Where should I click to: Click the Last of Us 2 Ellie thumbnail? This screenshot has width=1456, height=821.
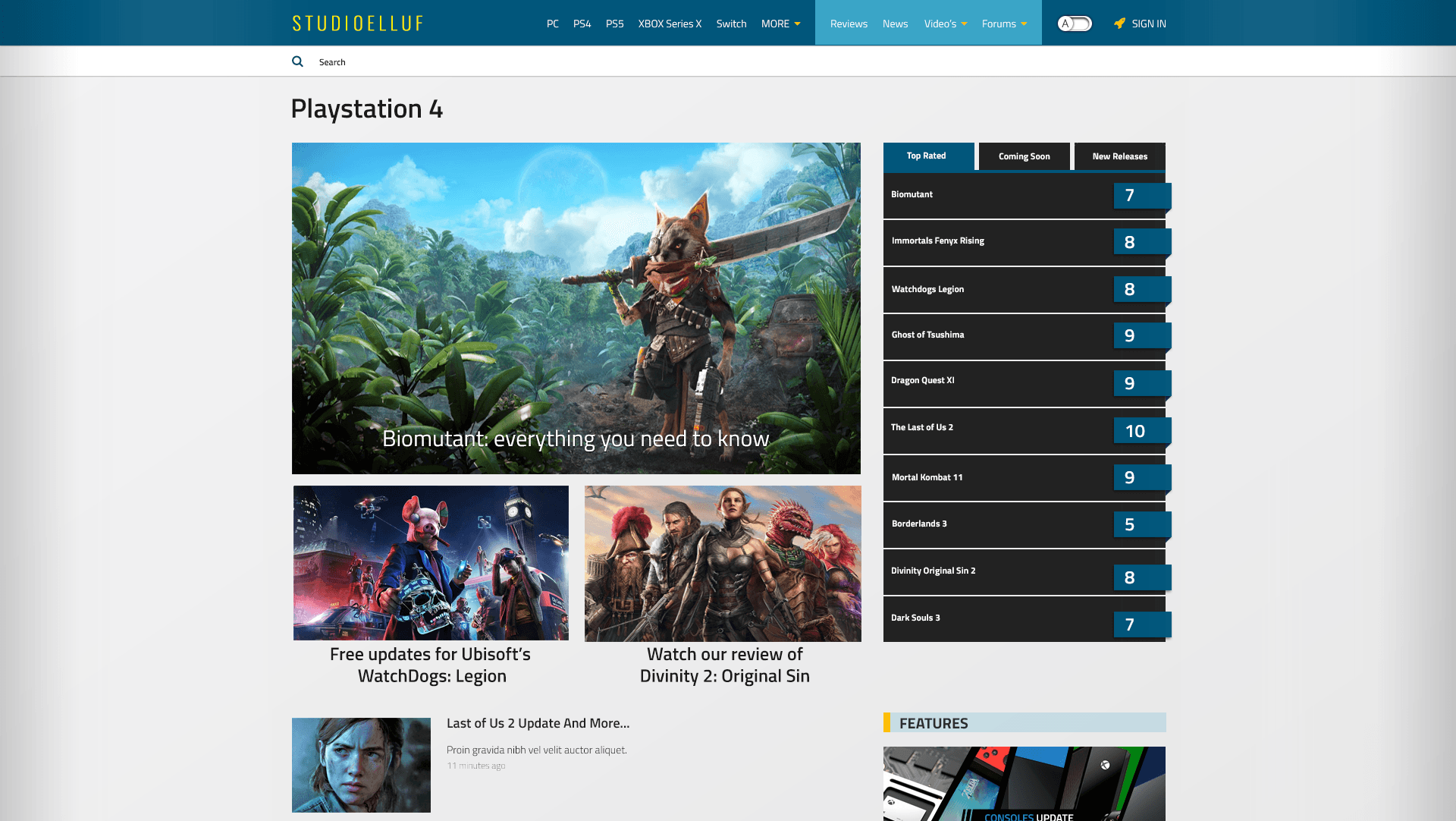point(361,765)
